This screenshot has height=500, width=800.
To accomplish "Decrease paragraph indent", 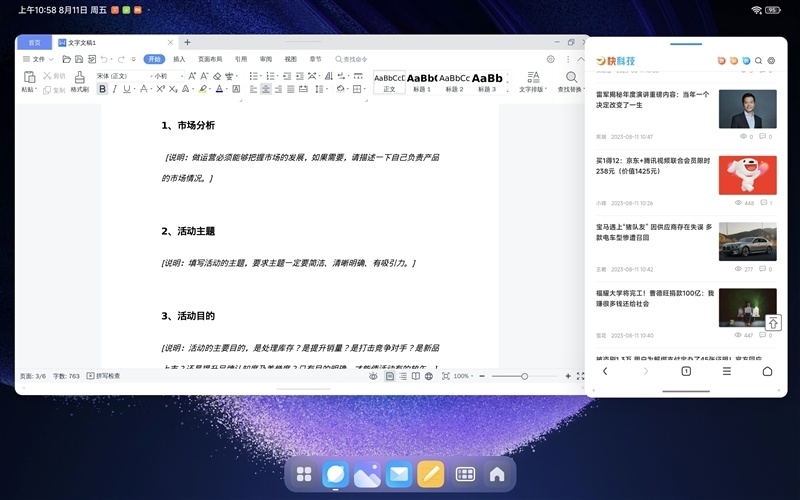I will click(x=287, y=76).
